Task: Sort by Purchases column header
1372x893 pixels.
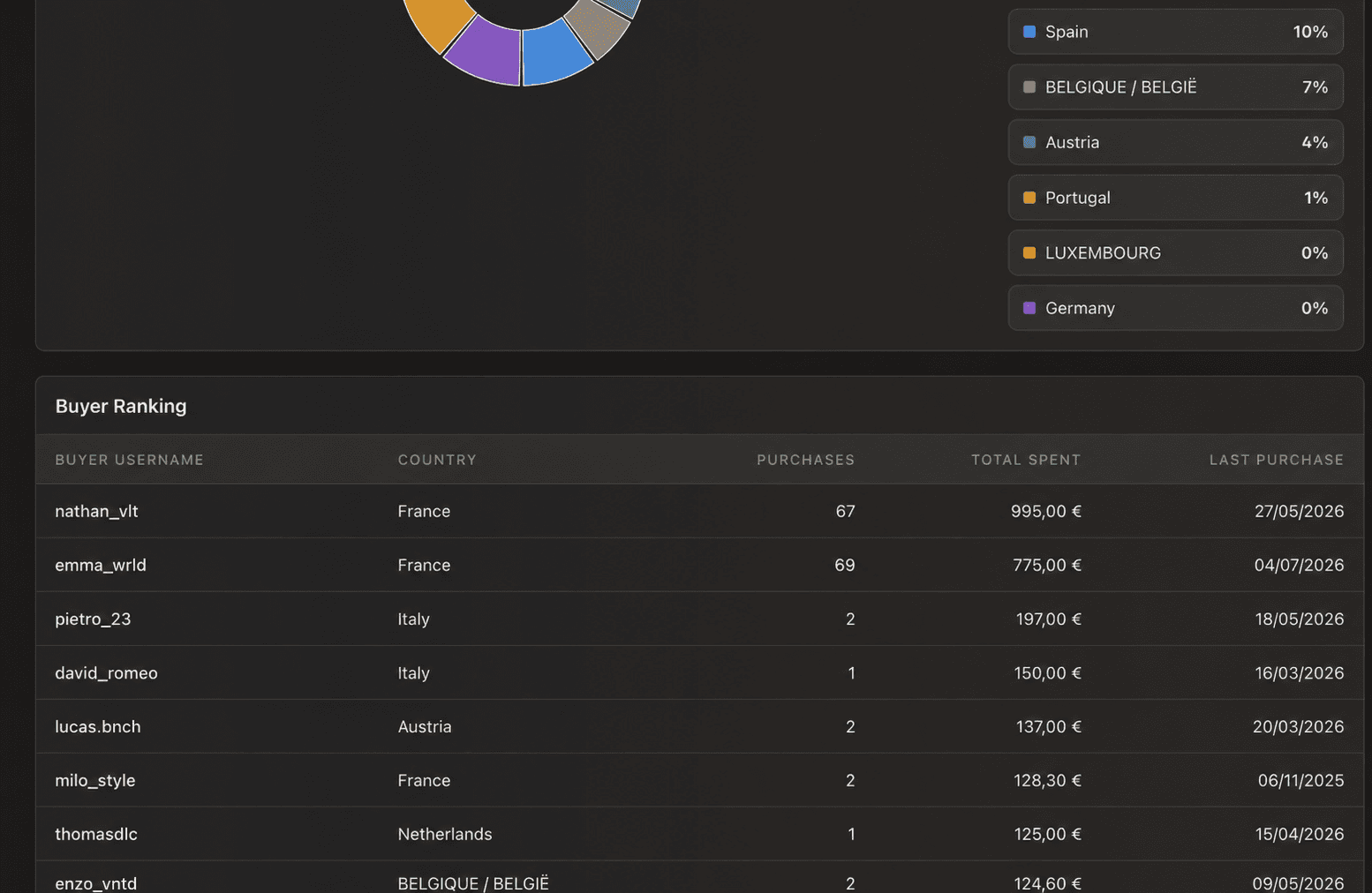Action: pyautogui.click(x=805, y=460)
